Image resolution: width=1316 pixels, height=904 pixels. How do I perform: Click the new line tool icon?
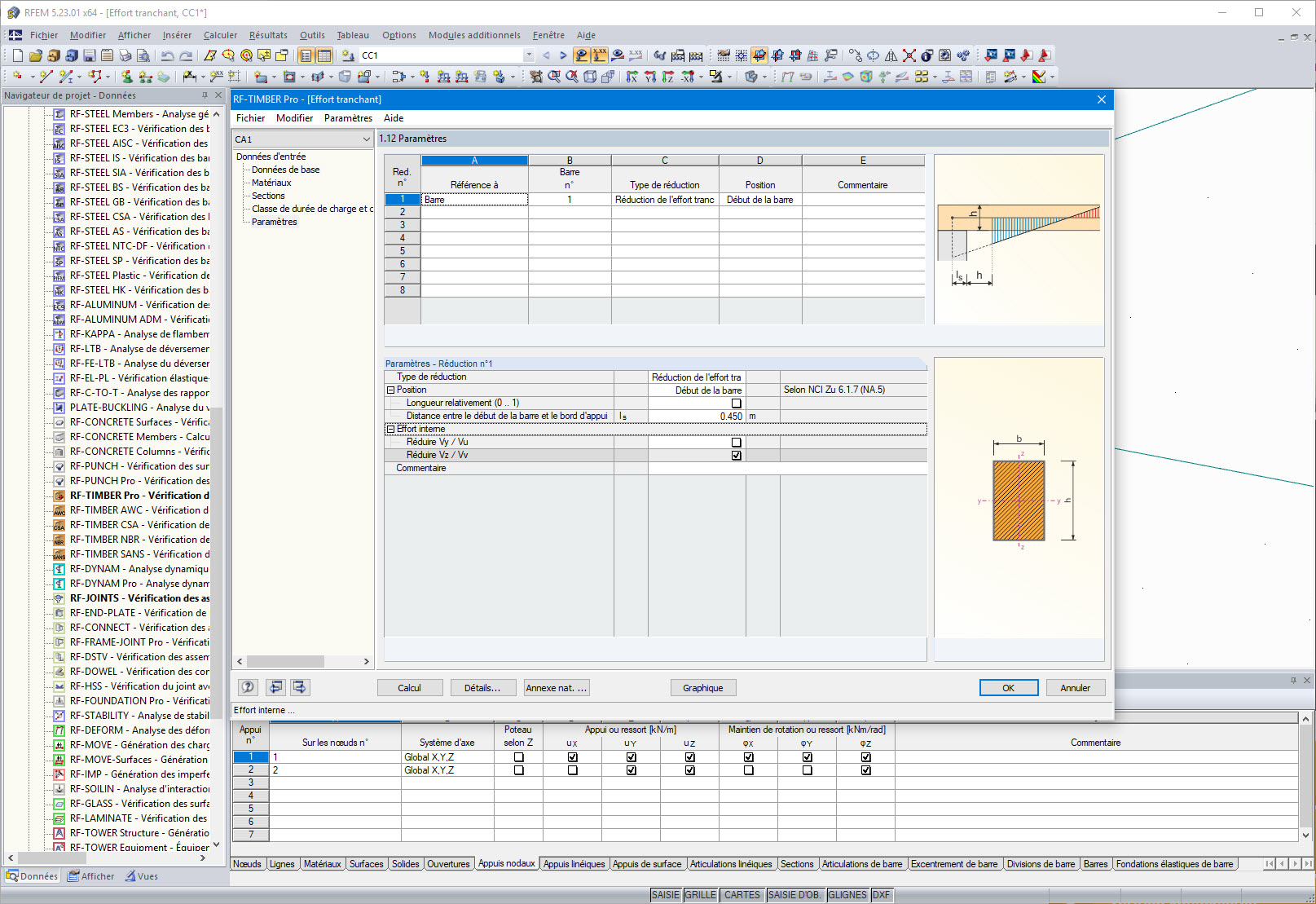(x=46, y=77)
